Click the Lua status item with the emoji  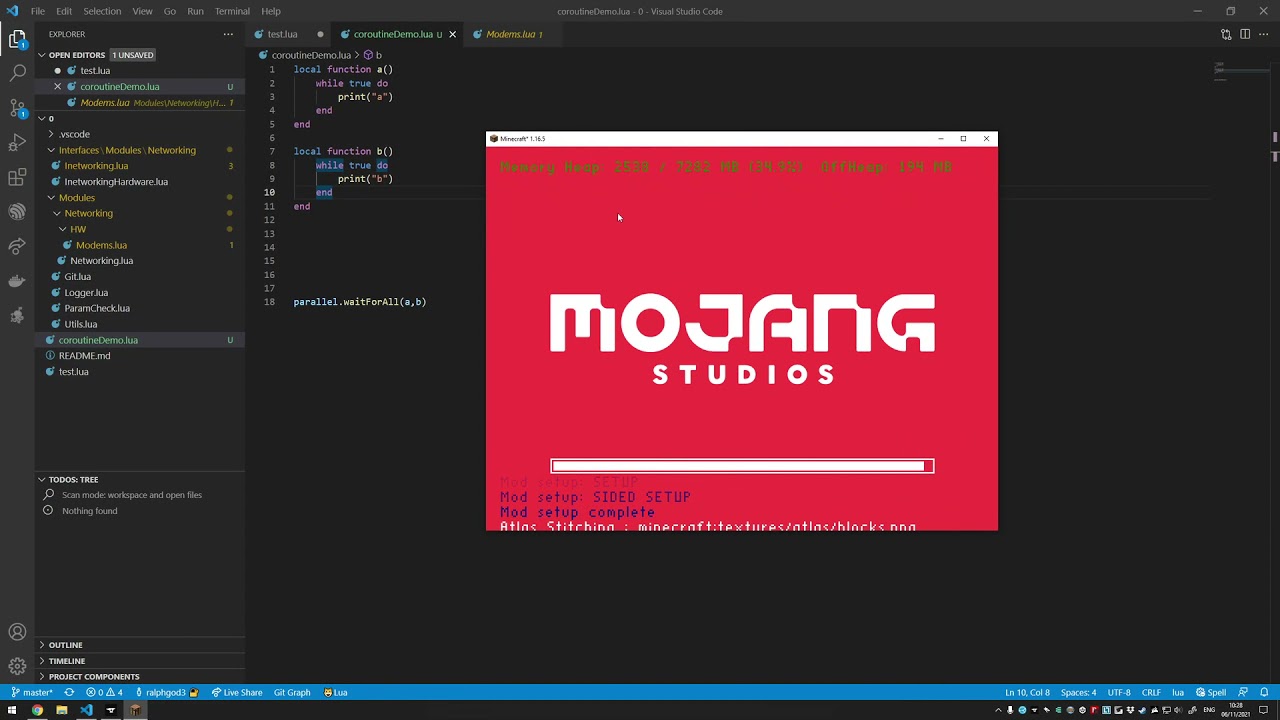(335, 692)
